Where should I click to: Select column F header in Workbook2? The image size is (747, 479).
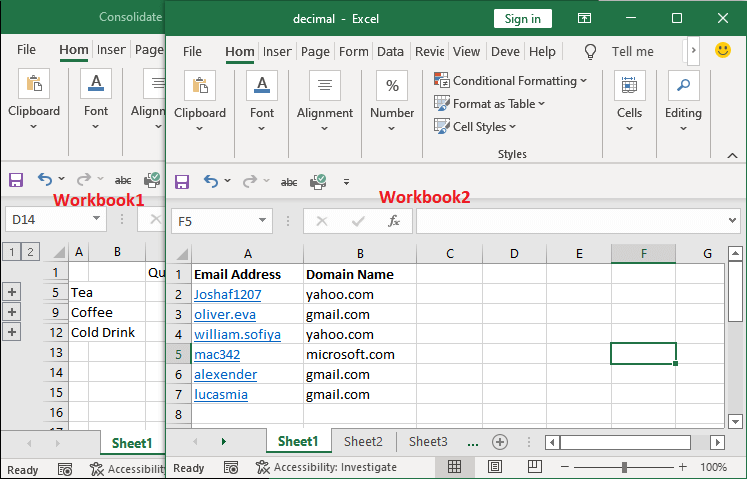(x=643, y=254)
